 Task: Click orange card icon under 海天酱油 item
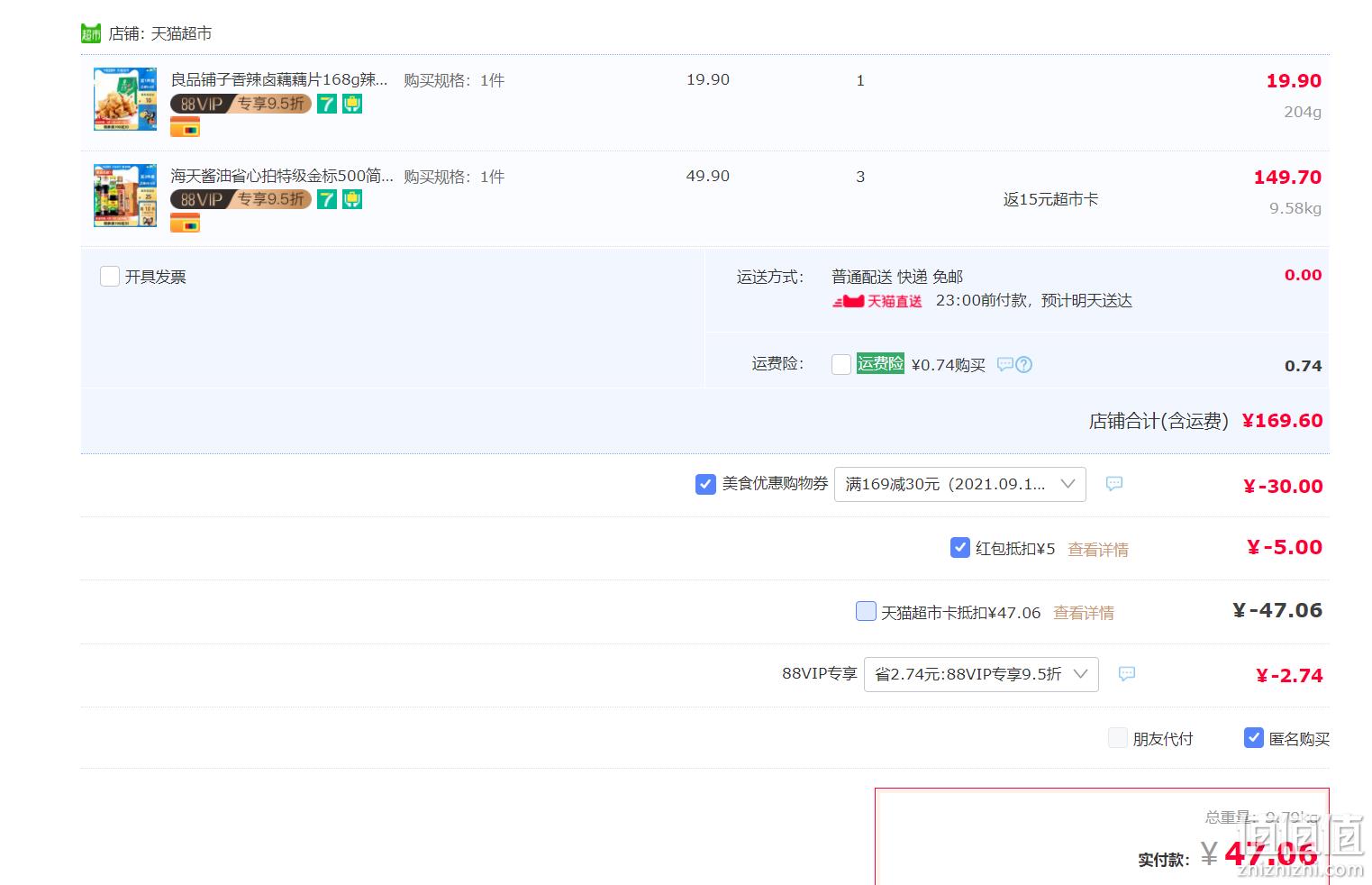[185, 224]
